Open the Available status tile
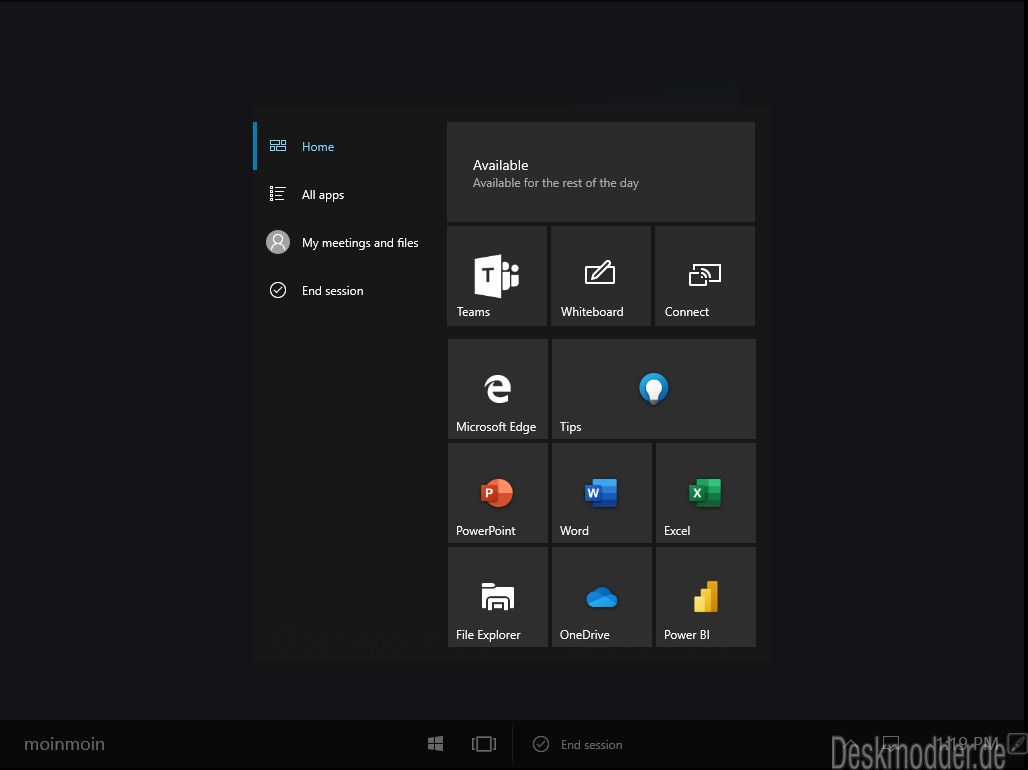Image resolution: width=1028 pixels, height=770 pixels. [x=601, y=172]
